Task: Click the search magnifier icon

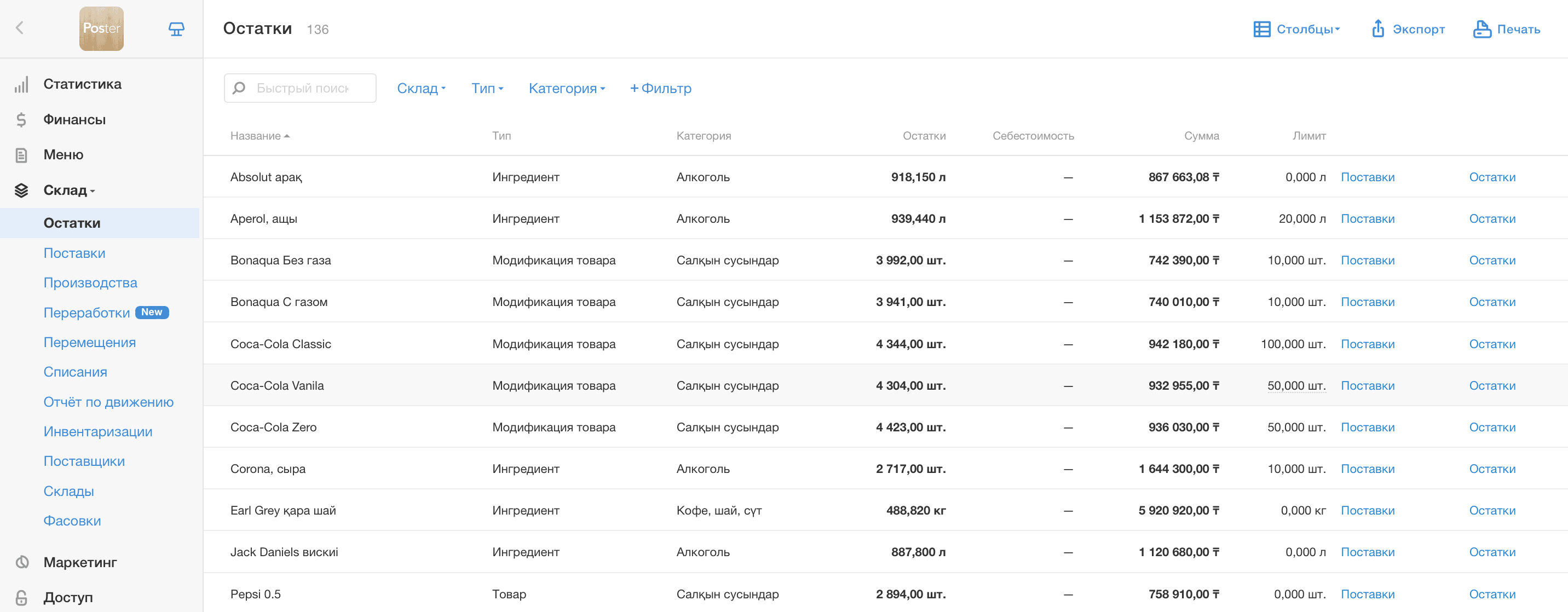Action: (239, 88)
